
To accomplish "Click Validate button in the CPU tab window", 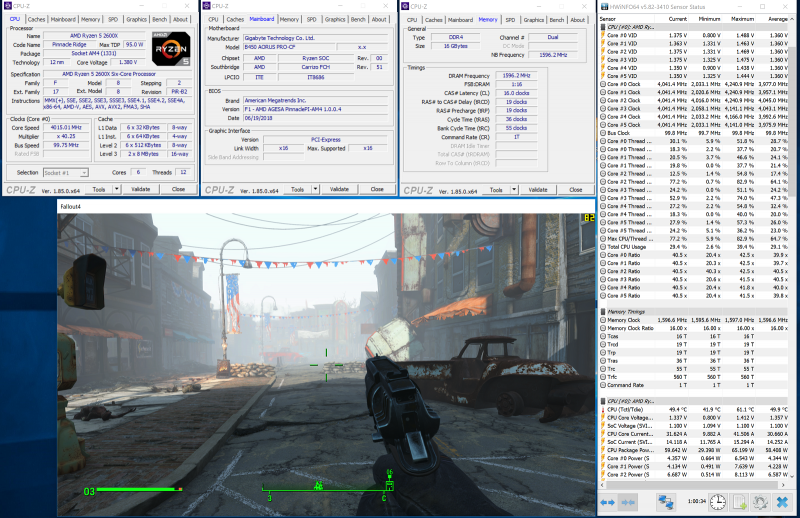I will click(x=141, y=189).
